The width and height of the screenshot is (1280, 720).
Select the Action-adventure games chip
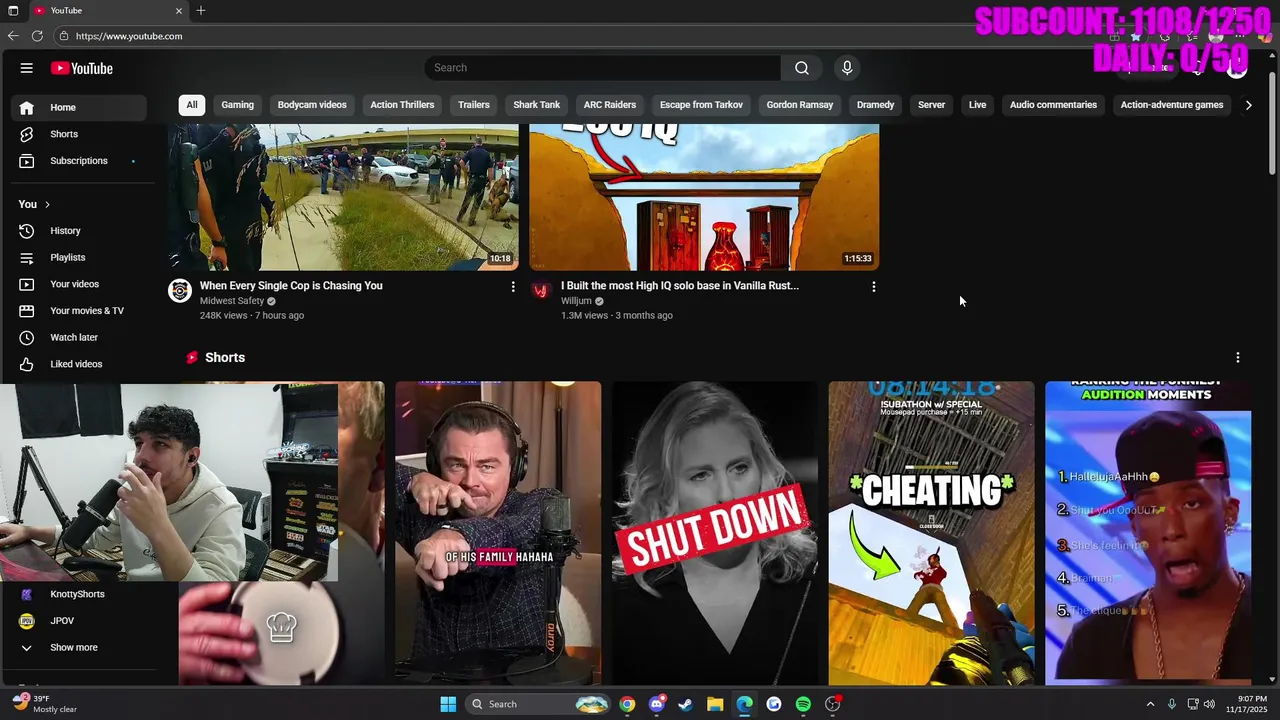[1172, 105]
